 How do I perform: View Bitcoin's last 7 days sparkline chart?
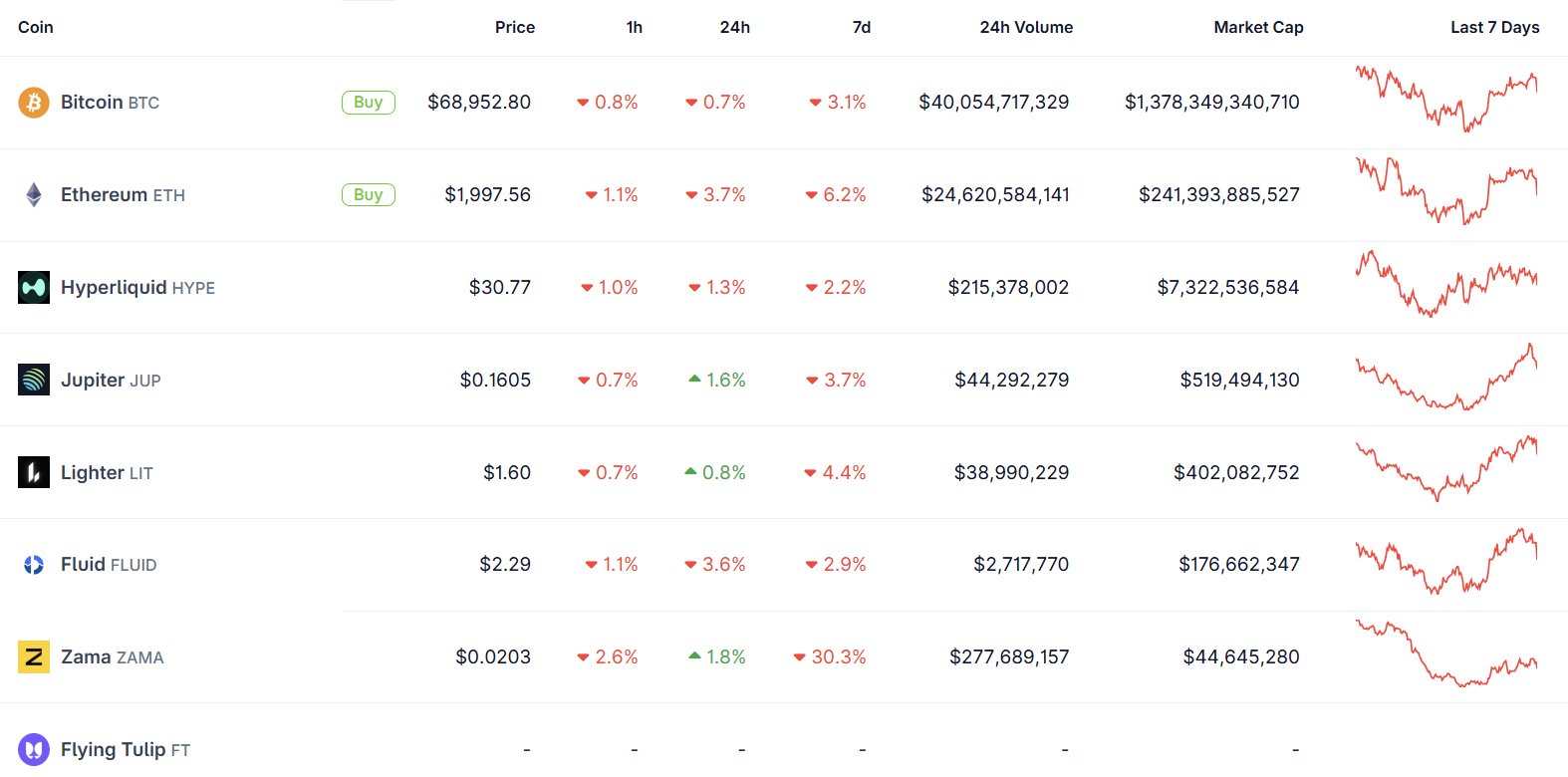click(1445, 100)
